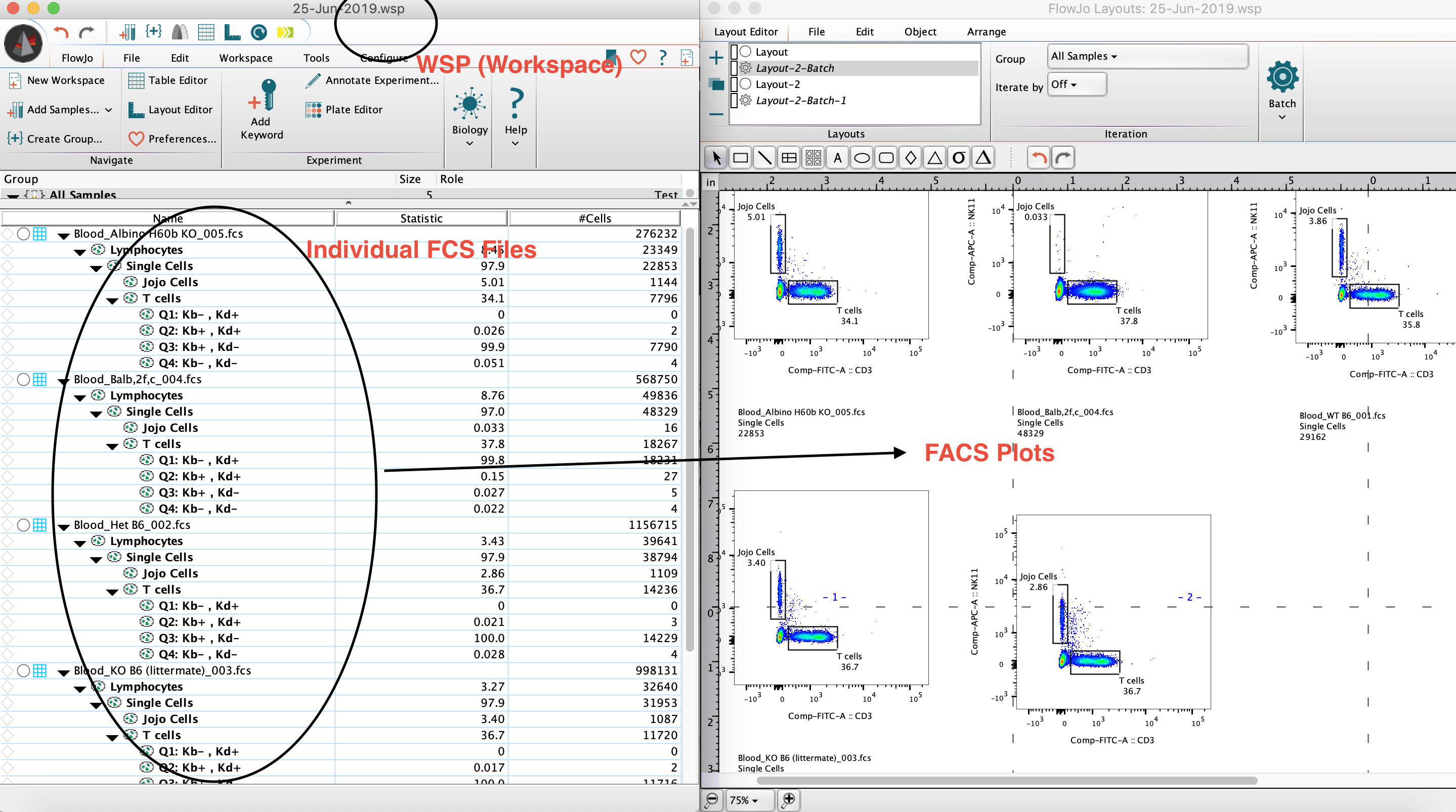
Task: Click Annotate Experiment button
Action: (x=372, y=80)
